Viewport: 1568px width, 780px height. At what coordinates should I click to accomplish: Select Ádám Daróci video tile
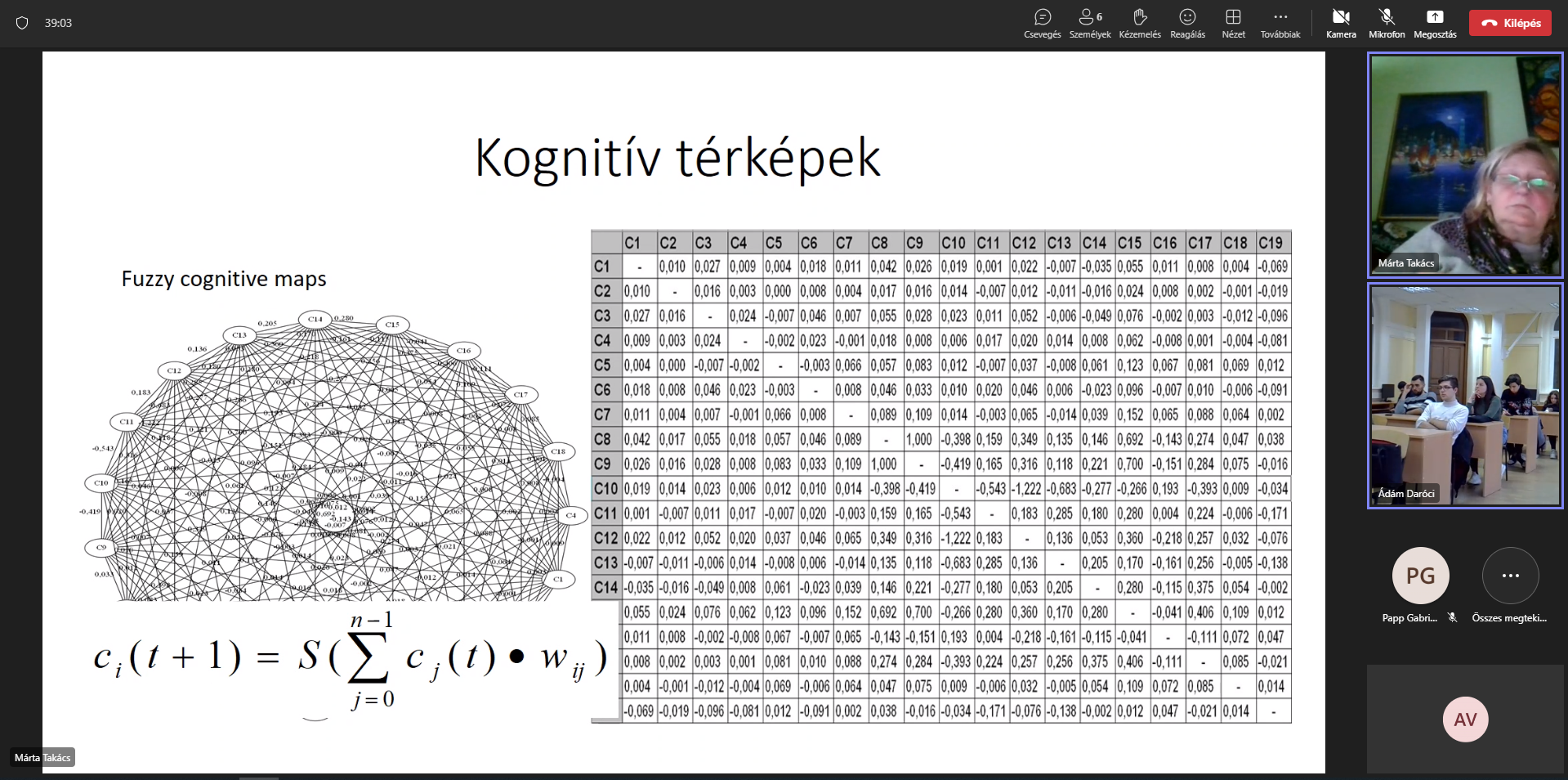click(1464, 395)
